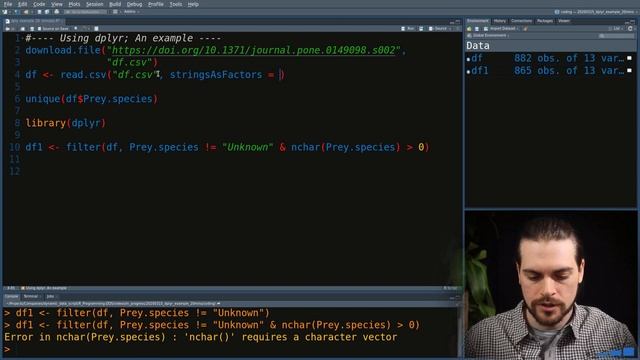Image resolution: width=640 pixels, height=360 pixels.
Task: Open the Debug menu
Action: pos(134,4)
